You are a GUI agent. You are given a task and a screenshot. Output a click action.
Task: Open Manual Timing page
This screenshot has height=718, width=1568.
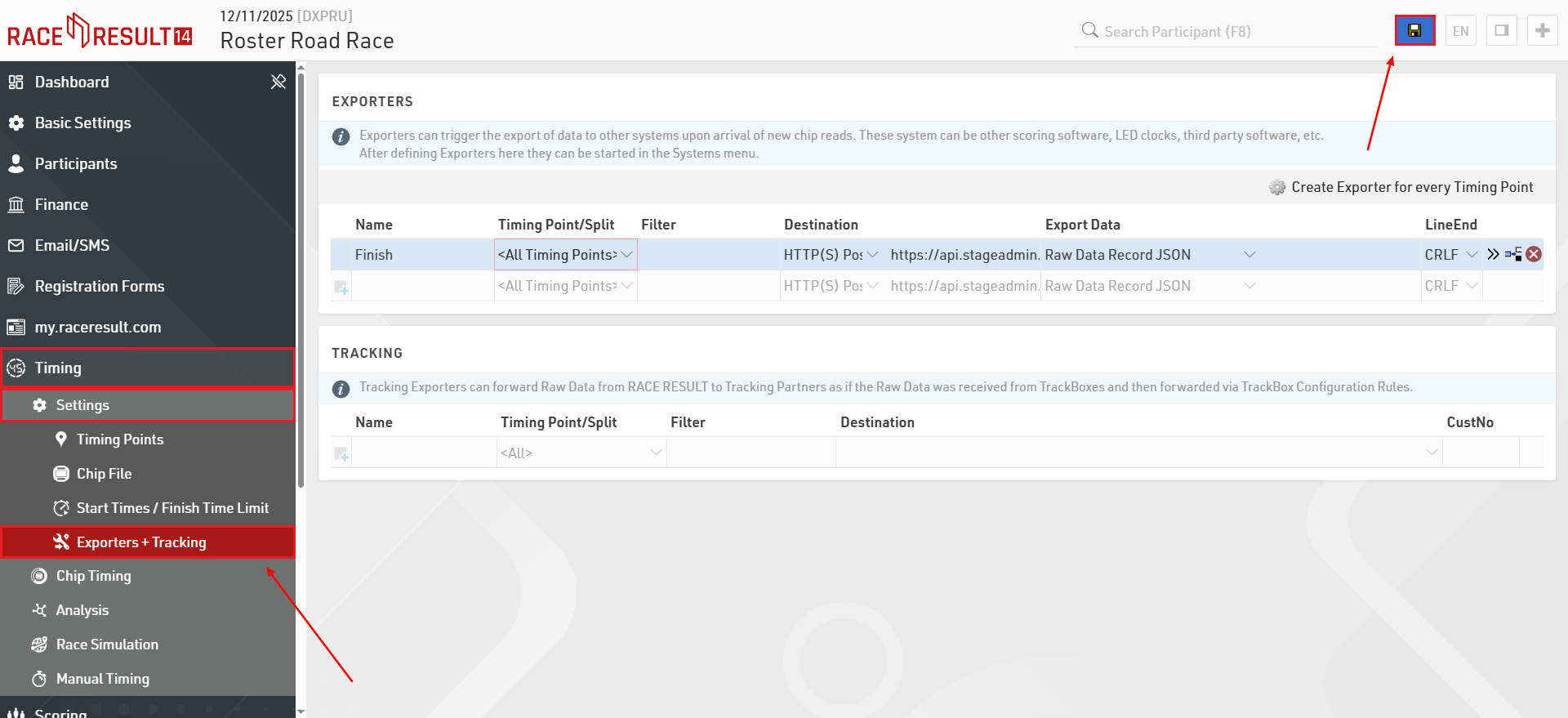(147, 679)
